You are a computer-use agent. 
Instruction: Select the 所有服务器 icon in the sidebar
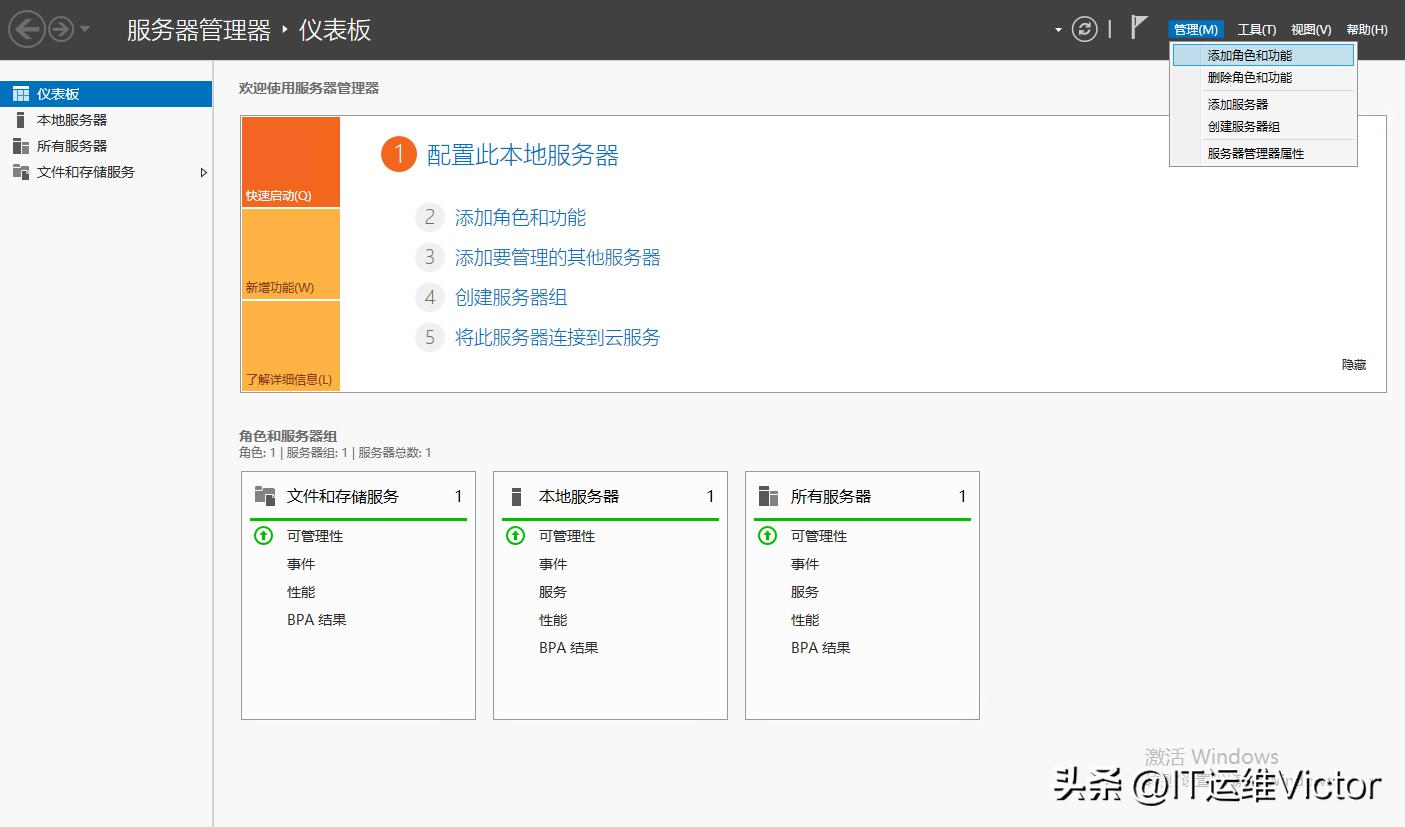[19, 145]
